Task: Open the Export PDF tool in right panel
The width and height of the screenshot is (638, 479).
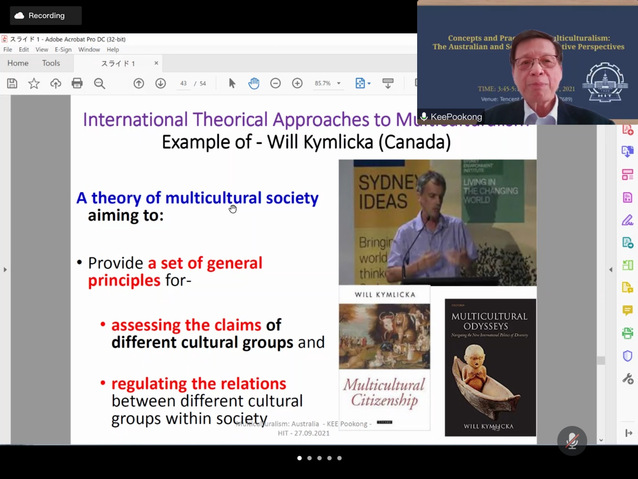Action: (627, 152)
